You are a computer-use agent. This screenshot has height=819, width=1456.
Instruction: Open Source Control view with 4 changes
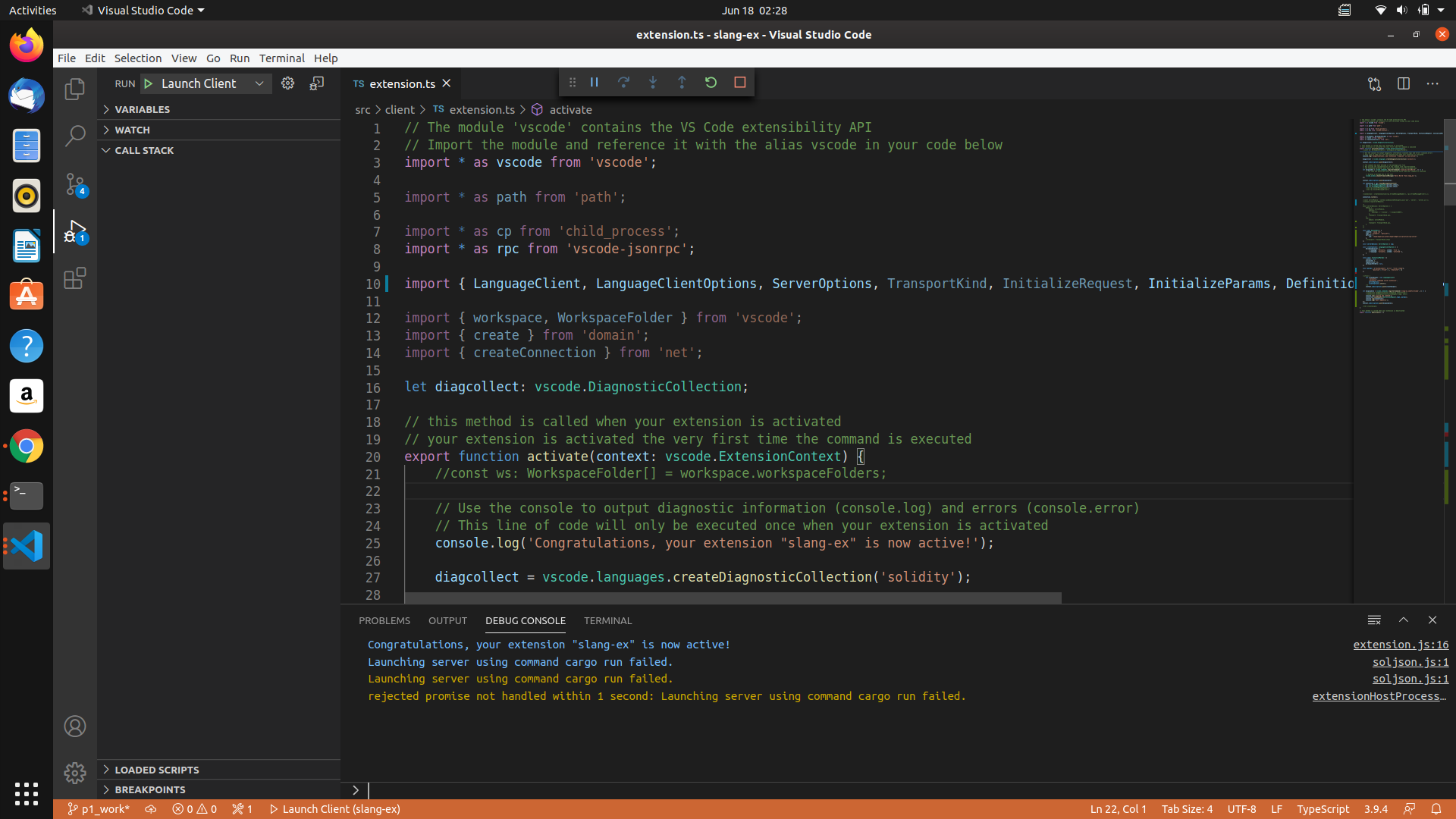coord(74,184)
